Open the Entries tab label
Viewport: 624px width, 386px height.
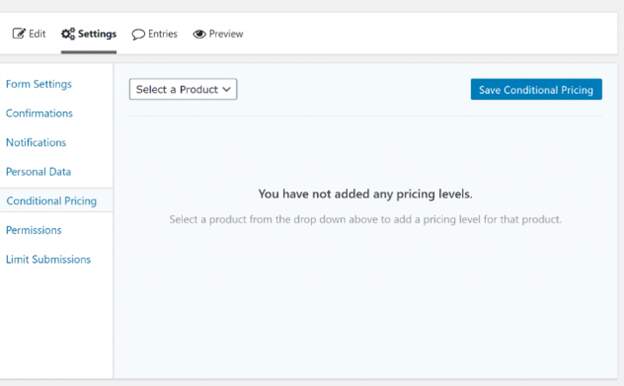pyautogui.click(x=162, y=34)
